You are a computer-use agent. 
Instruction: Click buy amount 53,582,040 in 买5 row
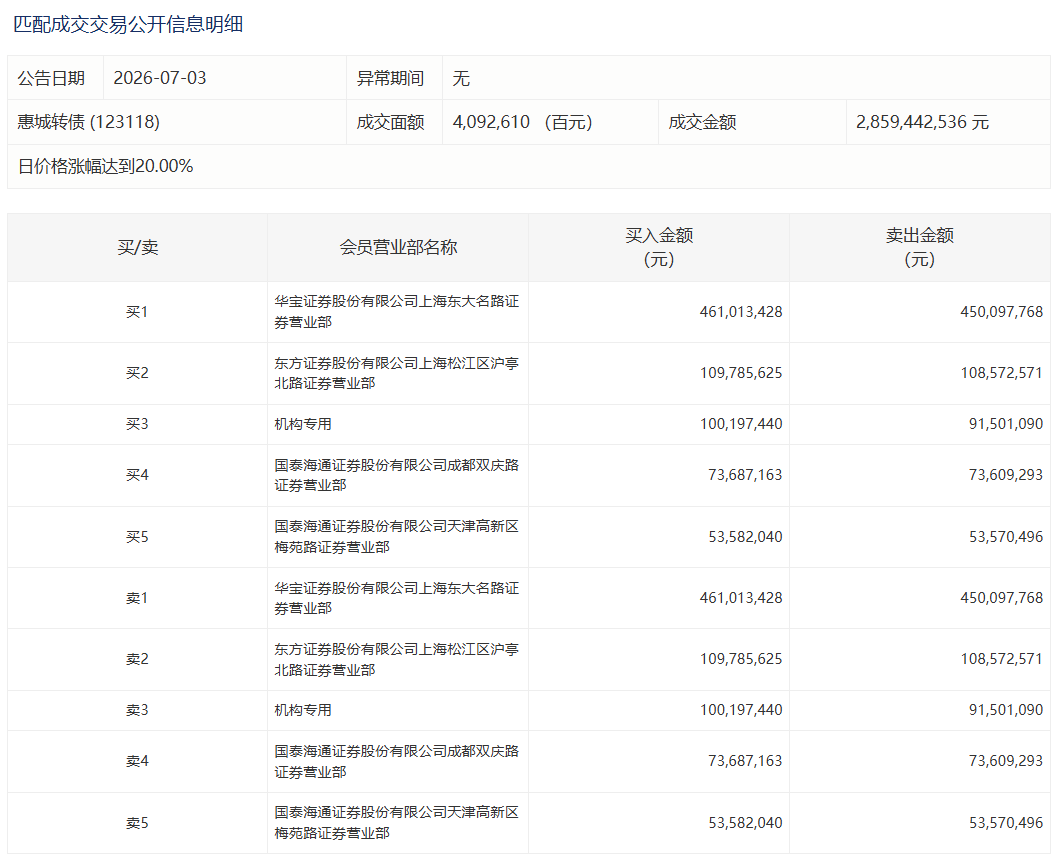point(745,537)
